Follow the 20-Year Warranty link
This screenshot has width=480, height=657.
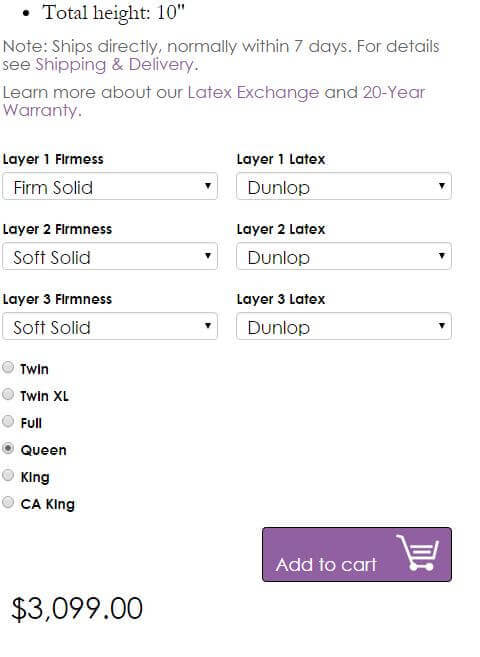pyautogui.click(x=214, y=101)
